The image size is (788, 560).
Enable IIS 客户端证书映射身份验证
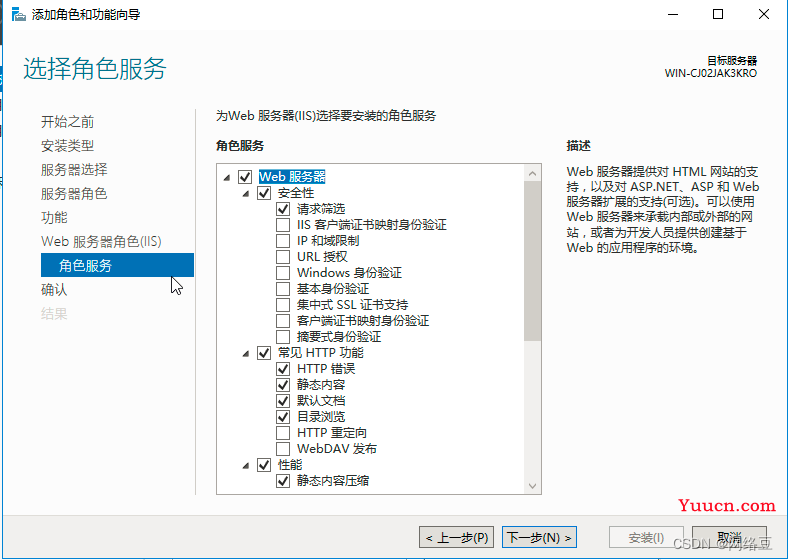coord(283,225)
